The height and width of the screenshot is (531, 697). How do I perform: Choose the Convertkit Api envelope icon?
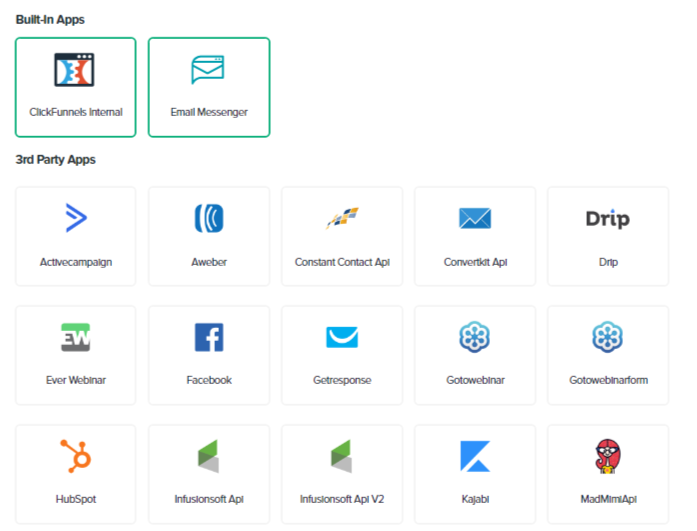475,218
